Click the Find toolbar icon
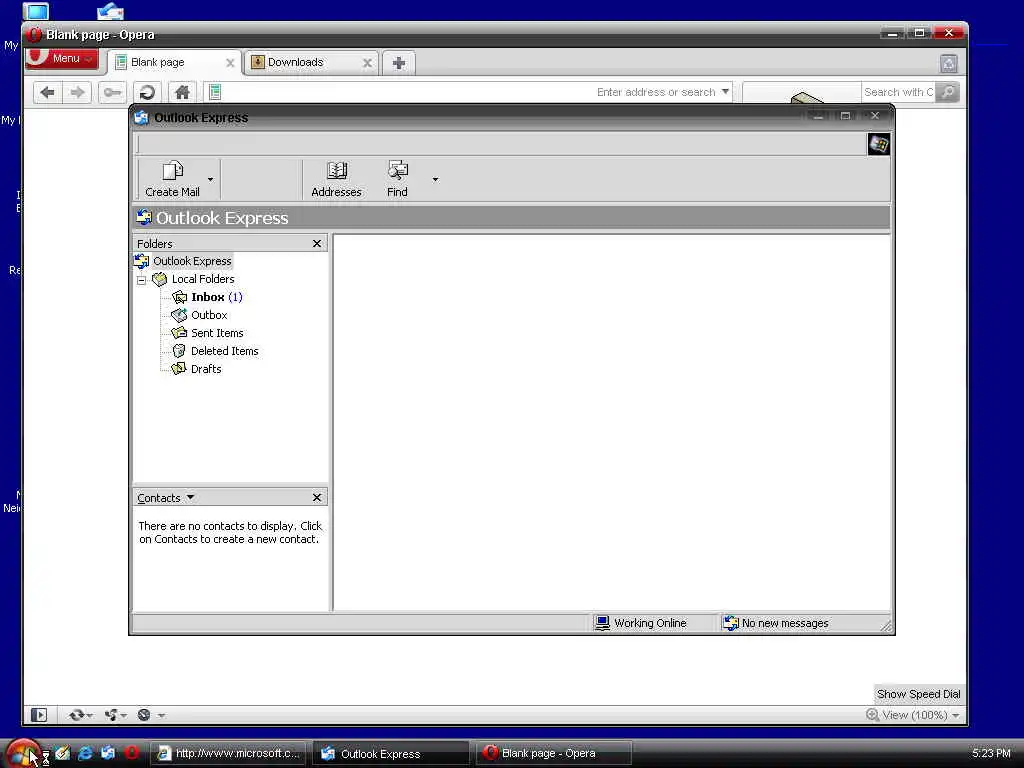The width and height of the screenshot is (1024, 768). [x=397, y=178]
